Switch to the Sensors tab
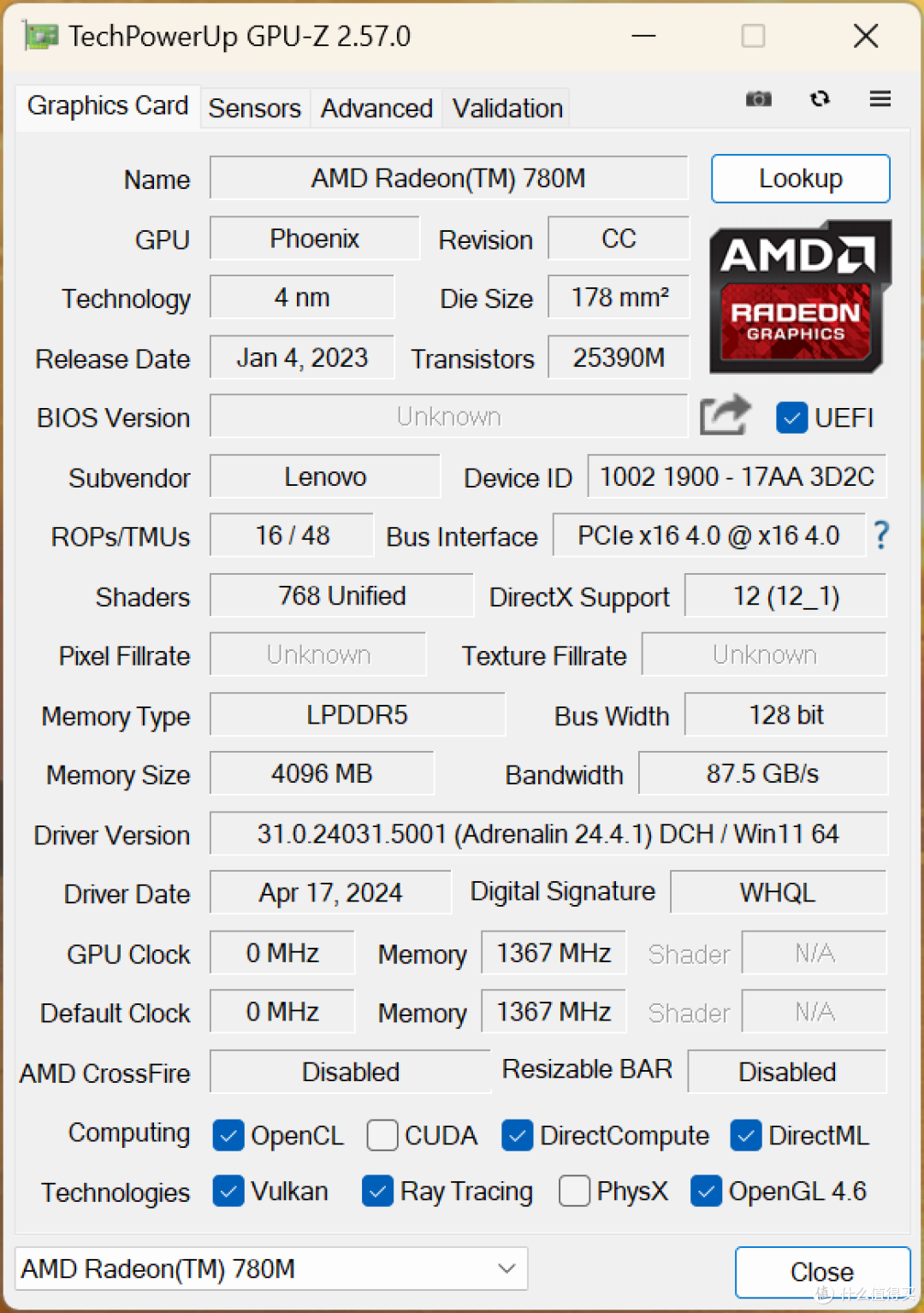The width and height of the screenshot is (924, 1313). pos(254,109)
